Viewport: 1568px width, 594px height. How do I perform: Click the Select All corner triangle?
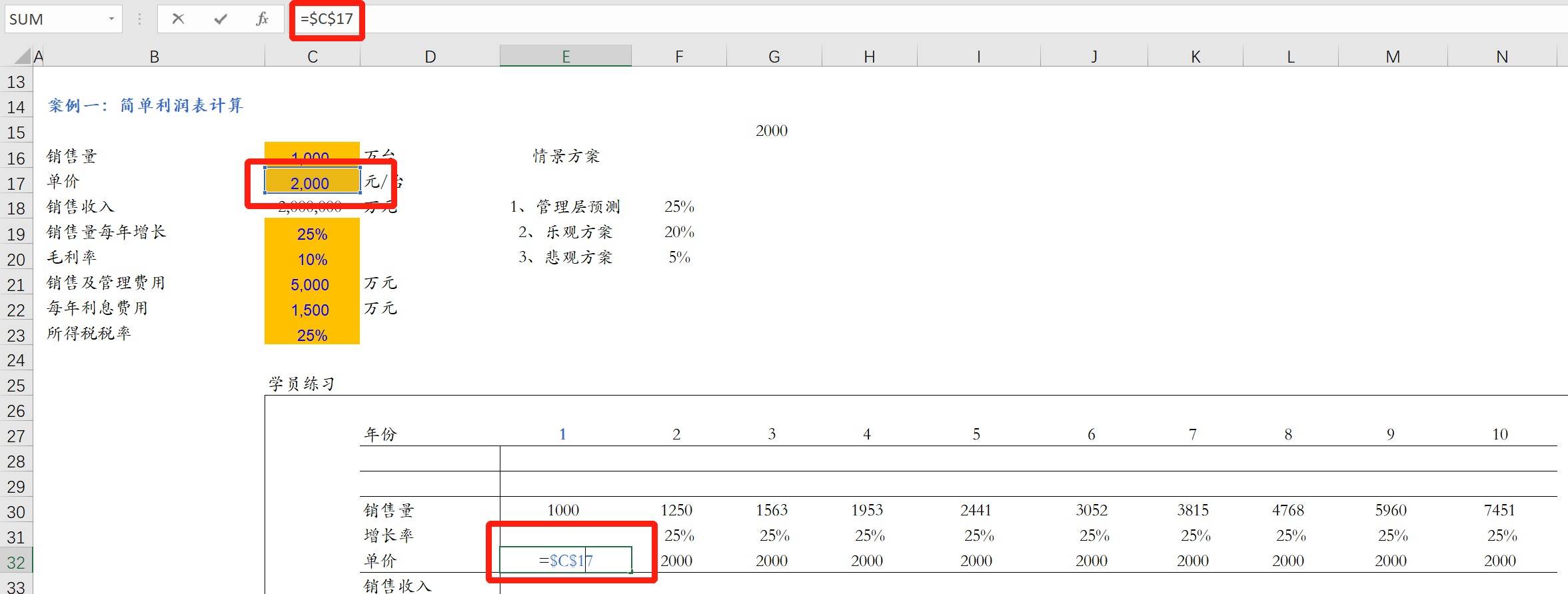pyautogui.click(x=23, y=57)
